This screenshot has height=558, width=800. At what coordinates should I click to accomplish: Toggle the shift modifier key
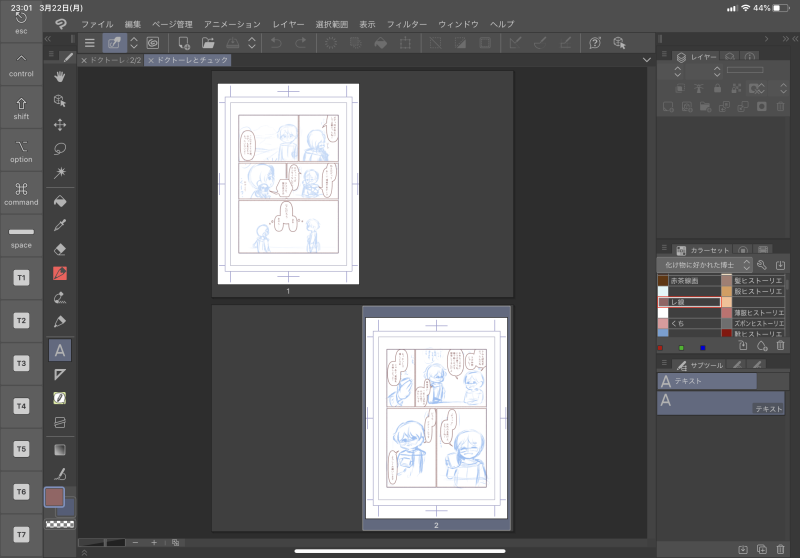click(x=21, y=107)
